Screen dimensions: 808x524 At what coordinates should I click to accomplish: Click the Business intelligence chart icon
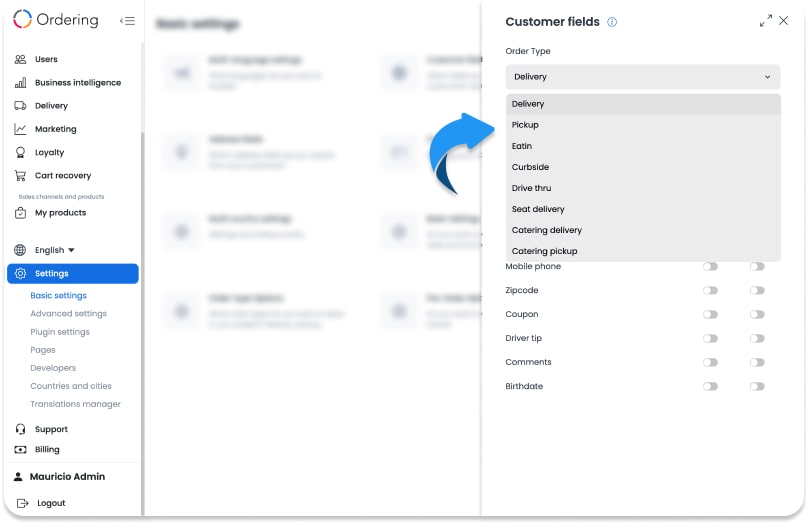(x=20, y=82)
